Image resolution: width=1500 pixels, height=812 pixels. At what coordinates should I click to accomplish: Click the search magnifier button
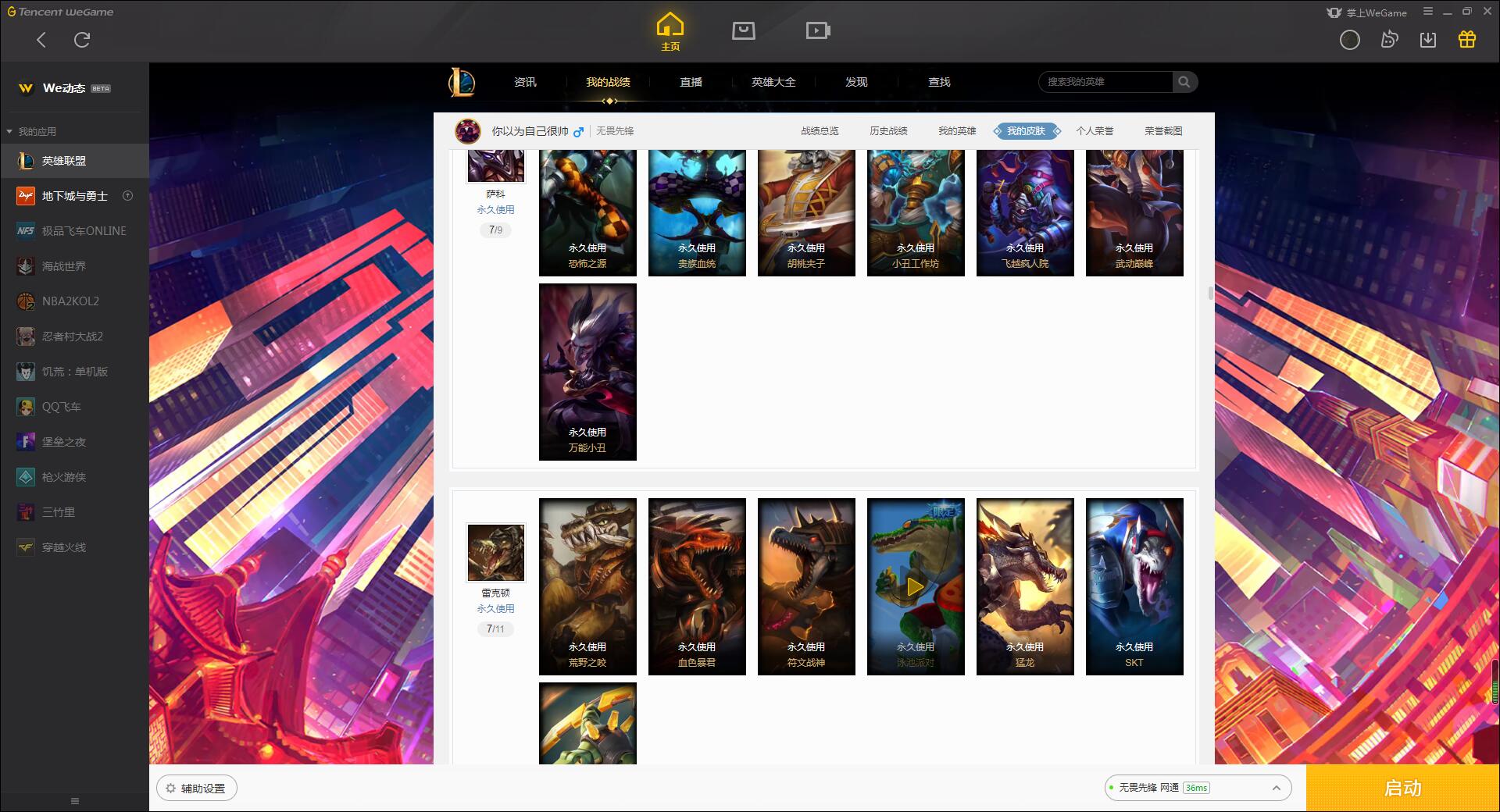(x=1184, y=82)
